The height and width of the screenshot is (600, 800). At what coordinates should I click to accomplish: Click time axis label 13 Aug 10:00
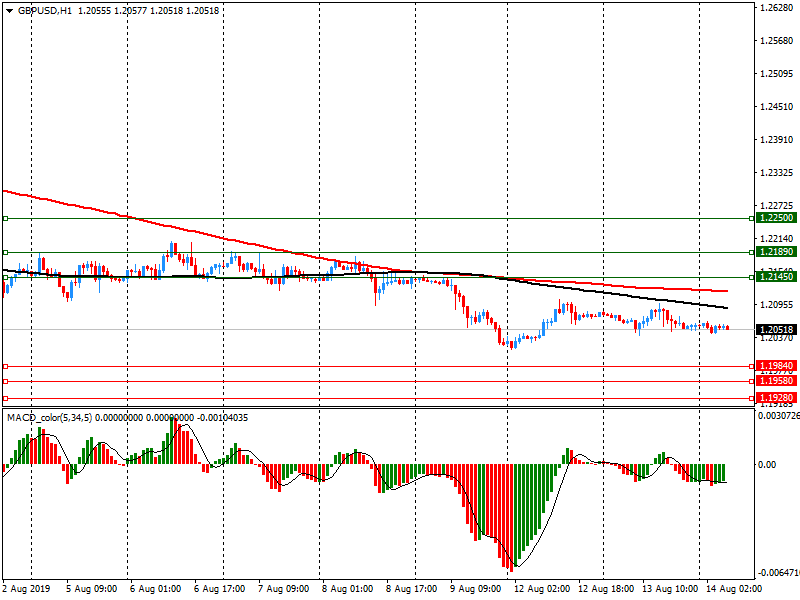pyautogui.click(x=670, y=589)
